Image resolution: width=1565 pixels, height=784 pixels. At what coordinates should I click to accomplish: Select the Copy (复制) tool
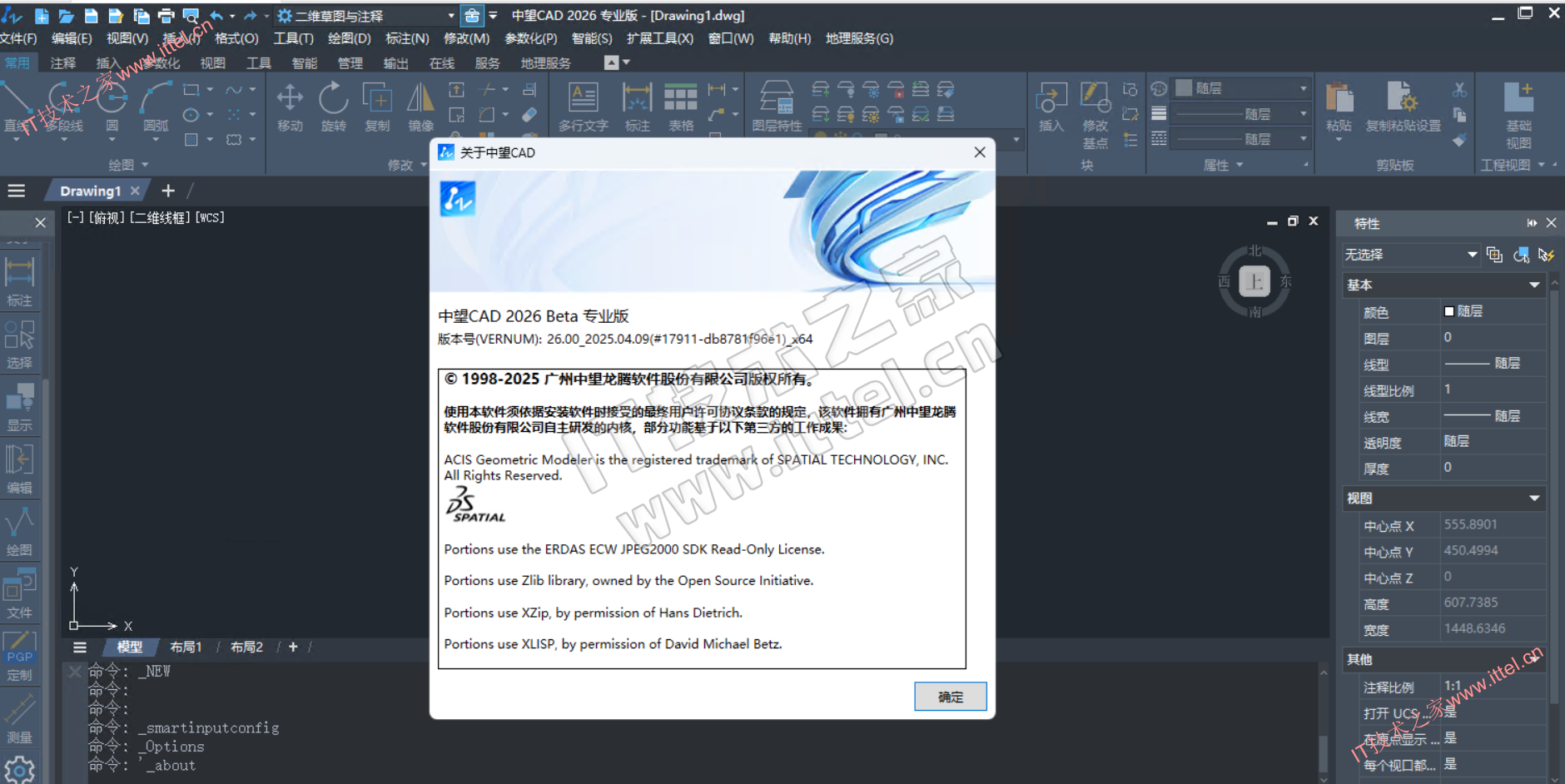pos(377,108)
